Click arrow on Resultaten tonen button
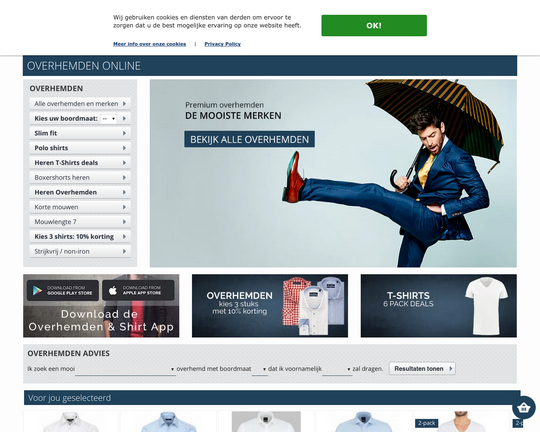This screenshot has width=540, height=432. (x=450, y=369)
